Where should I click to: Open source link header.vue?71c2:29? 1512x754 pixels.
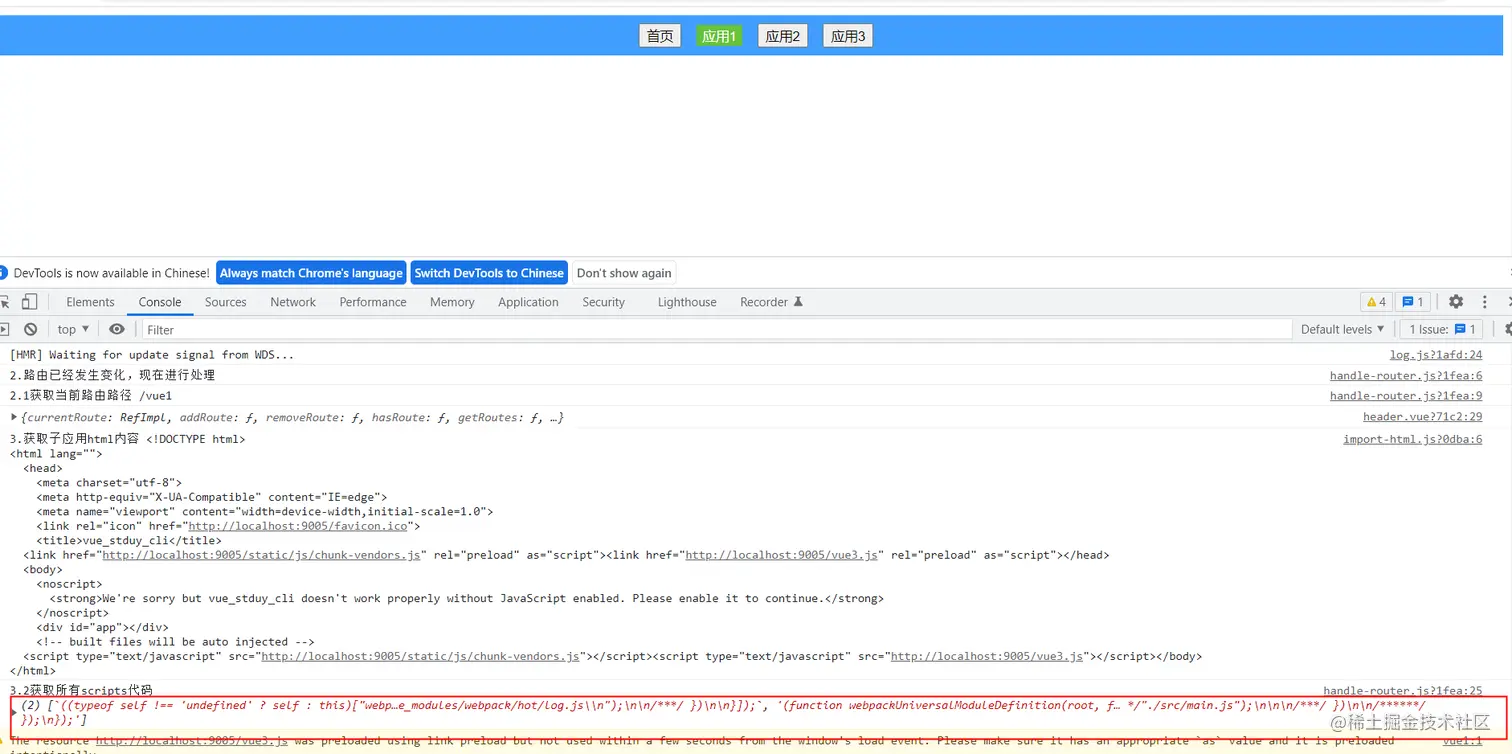(x=1423, y=417)
